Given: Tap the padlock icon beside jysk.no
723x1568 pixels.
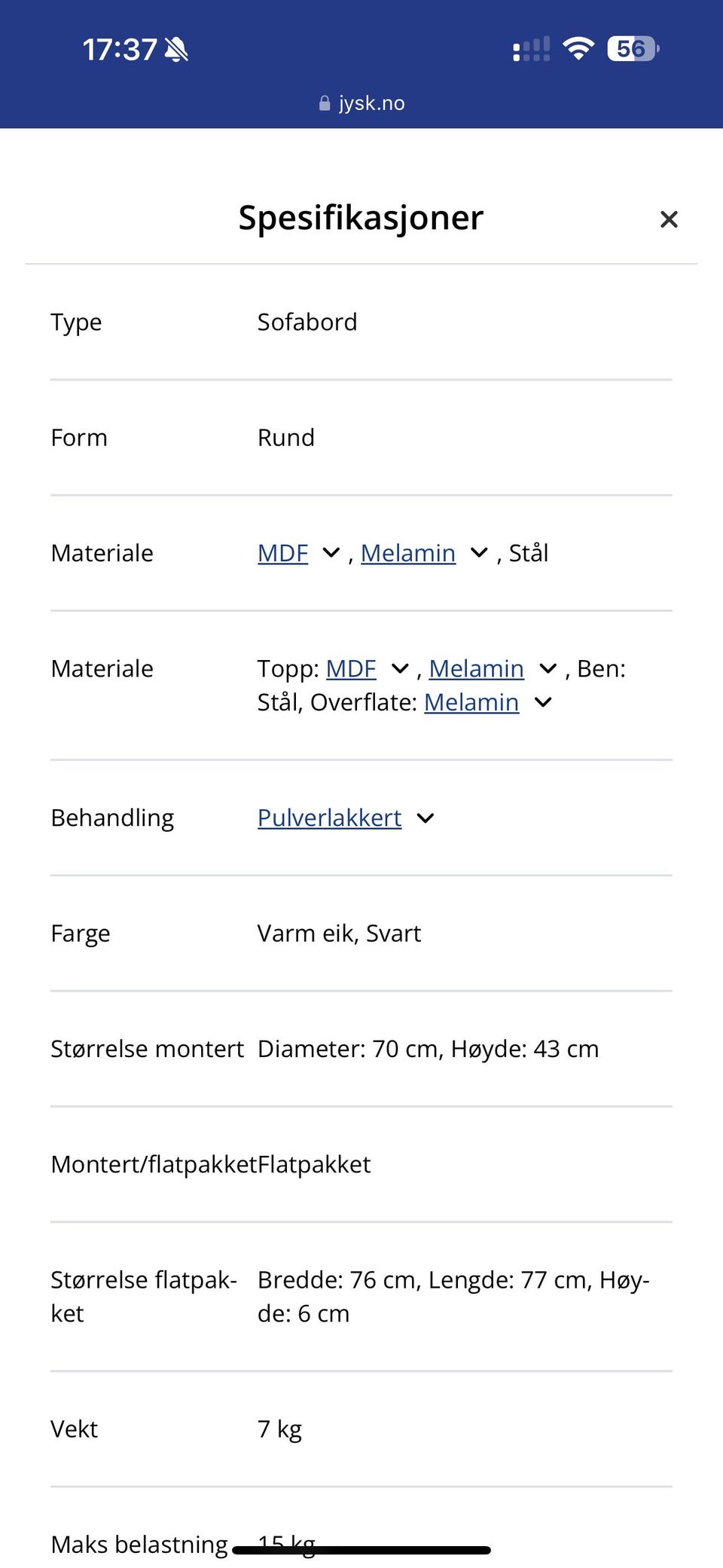Looking at the screenshot, I should tap(325, 103).
